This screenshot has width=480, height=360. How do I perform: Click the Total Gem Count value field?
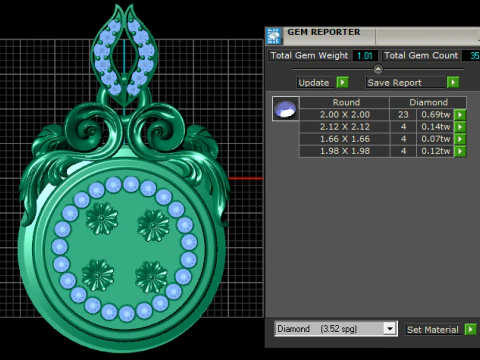pyautogui.click(x=471, y=56)
